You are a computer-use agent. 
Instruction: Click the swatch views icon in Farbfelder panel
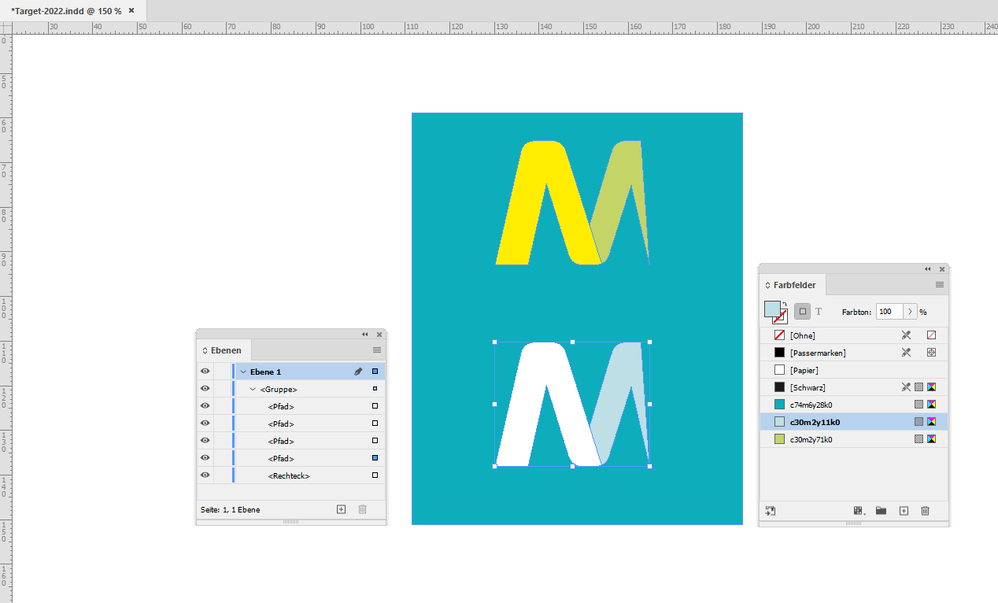(x=858, y=511)
